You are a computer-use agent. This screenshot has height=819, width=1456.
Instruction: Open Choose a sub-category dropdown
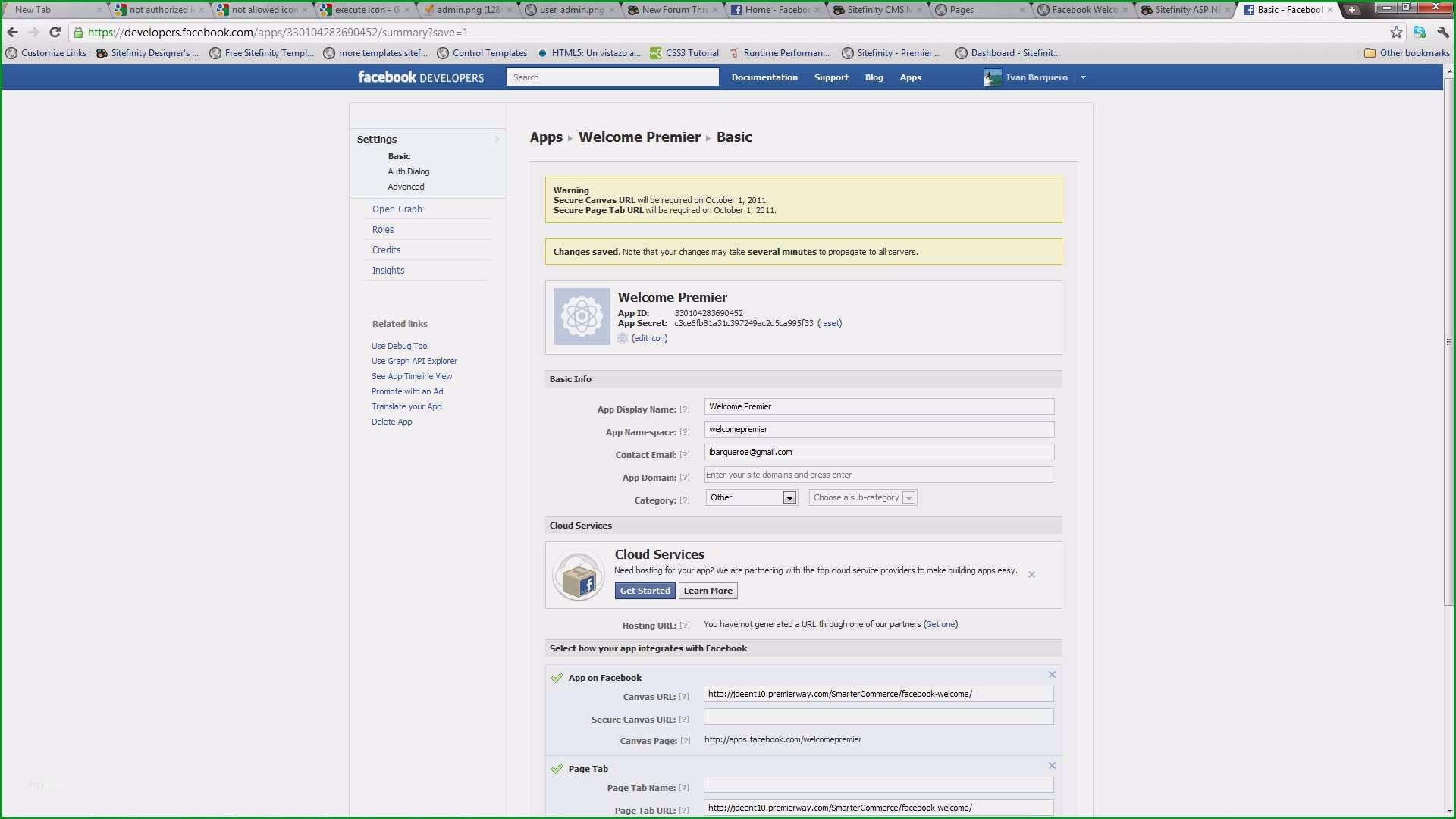863,497
